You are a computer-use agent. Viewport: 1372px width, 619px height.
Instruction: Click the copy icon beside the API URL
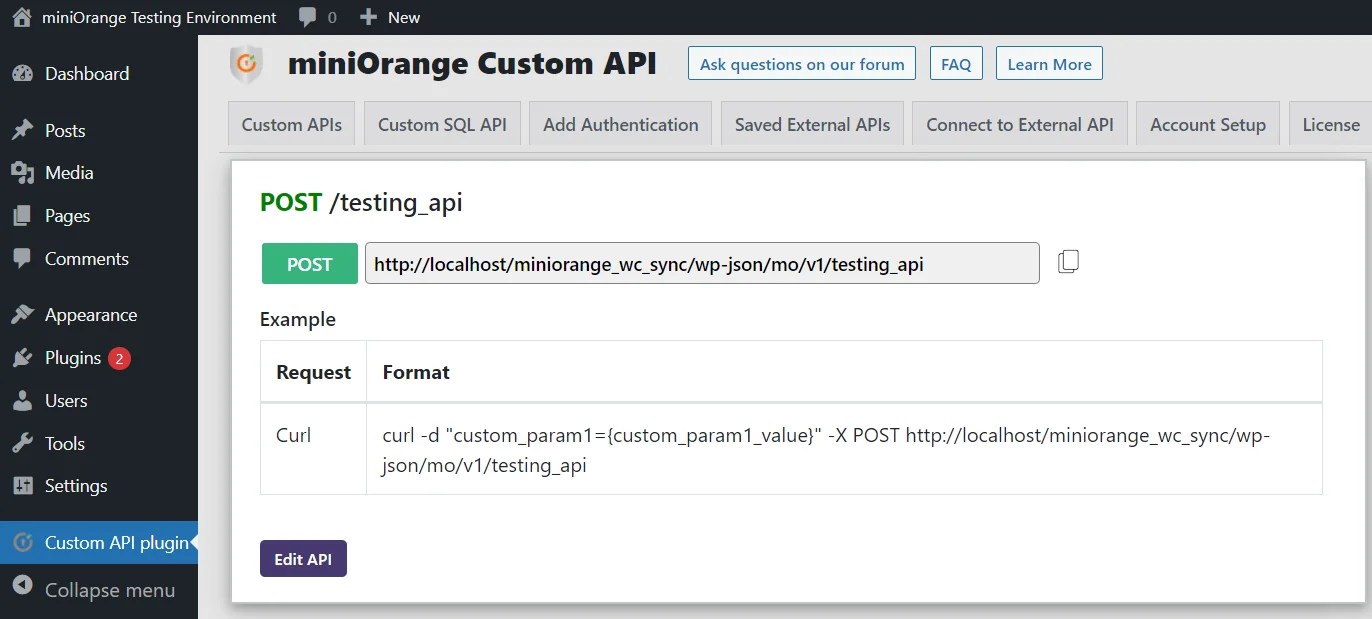click(1068, 261)
